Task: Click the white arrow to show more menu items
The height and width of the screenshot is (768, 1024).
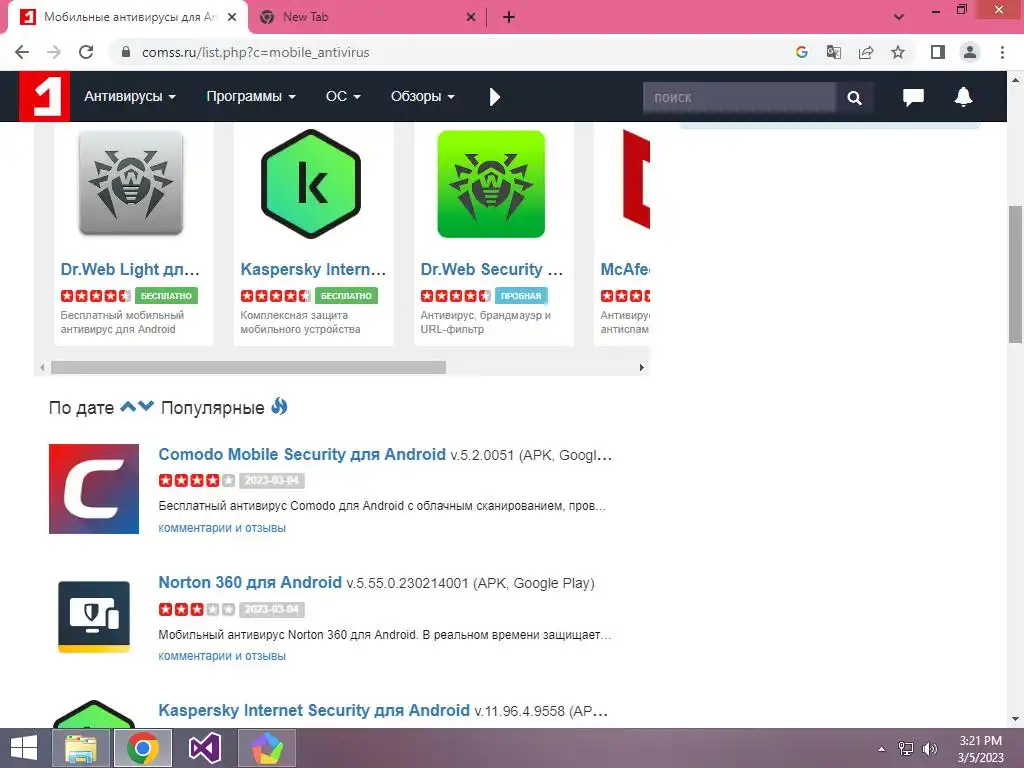Action: coord(494,97)
